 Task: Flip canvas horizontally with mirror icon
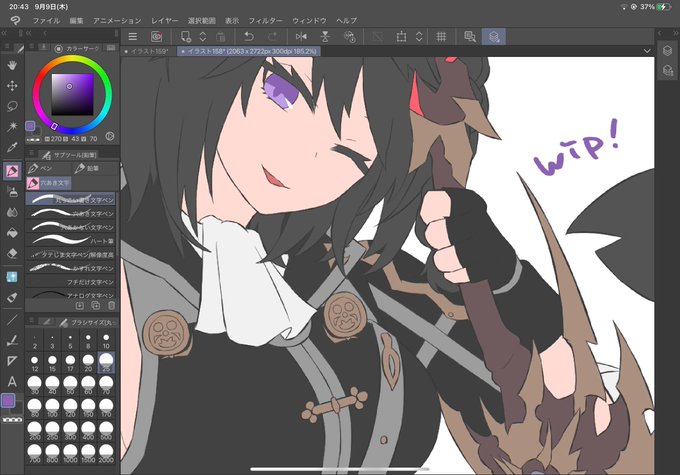point(301,37)
